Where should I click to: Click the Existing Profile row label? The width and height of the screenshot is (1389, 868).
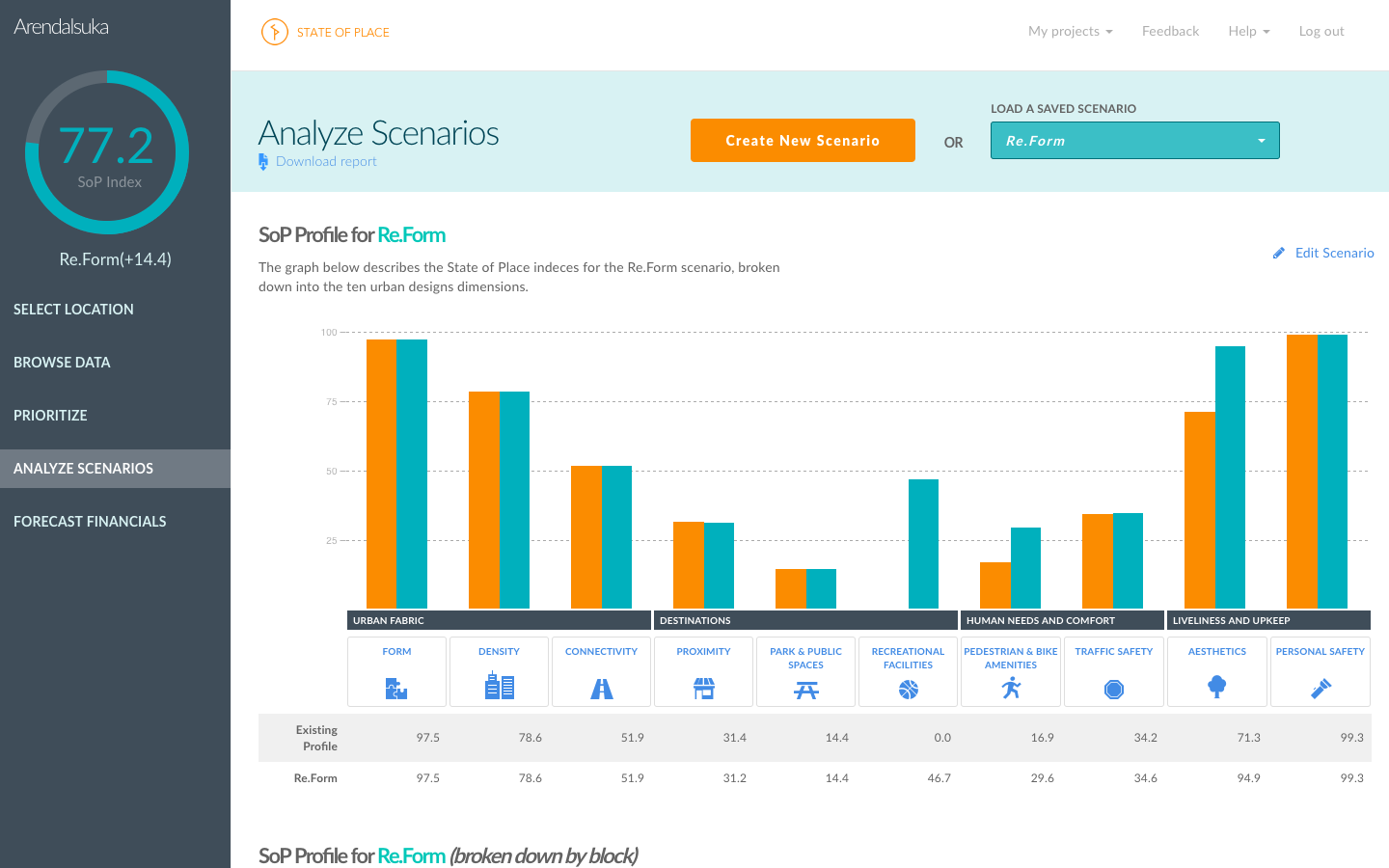point(317,738)
